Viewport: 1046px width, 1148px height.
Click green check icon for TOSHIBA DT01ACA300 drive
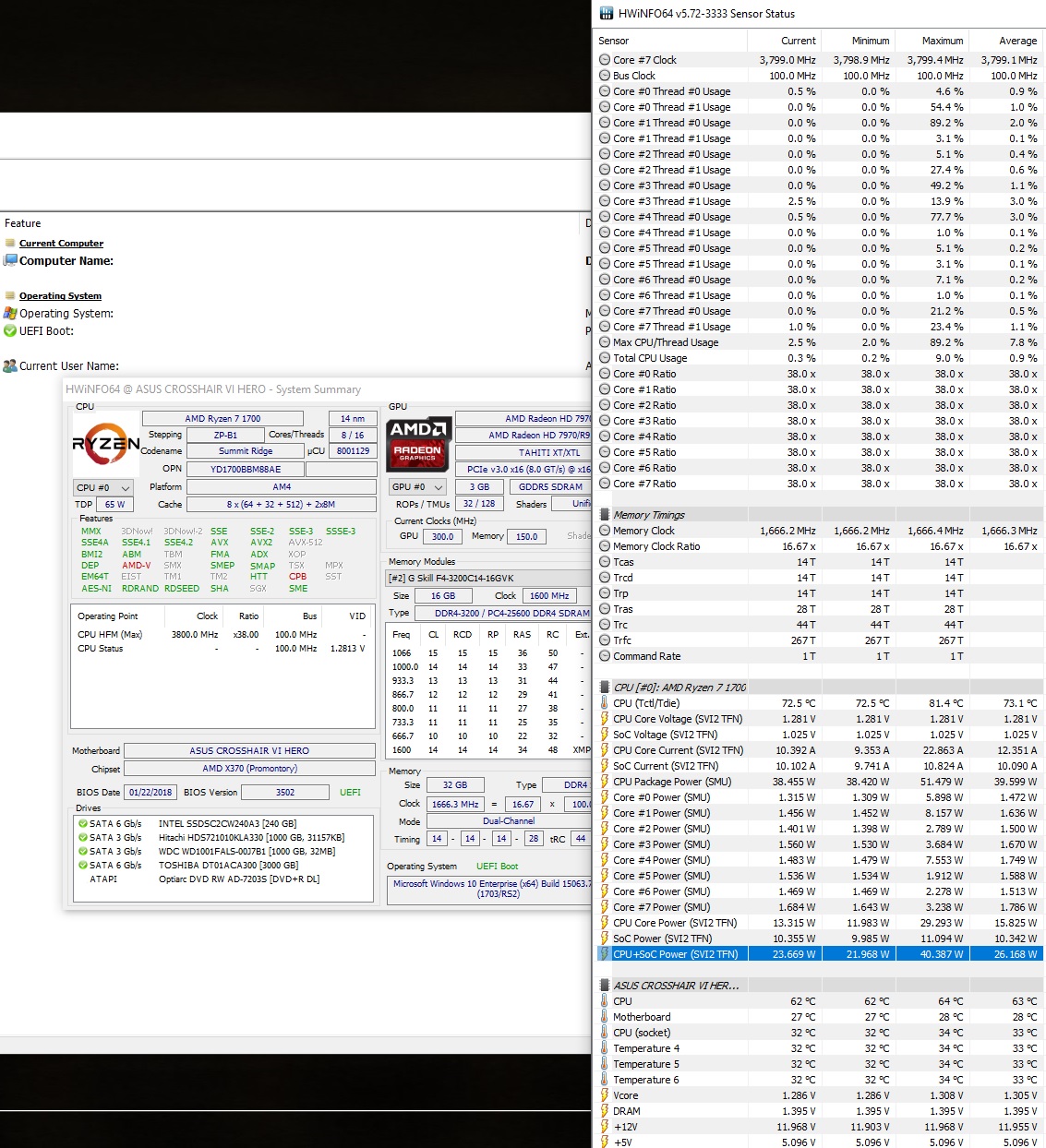point(83,866)
